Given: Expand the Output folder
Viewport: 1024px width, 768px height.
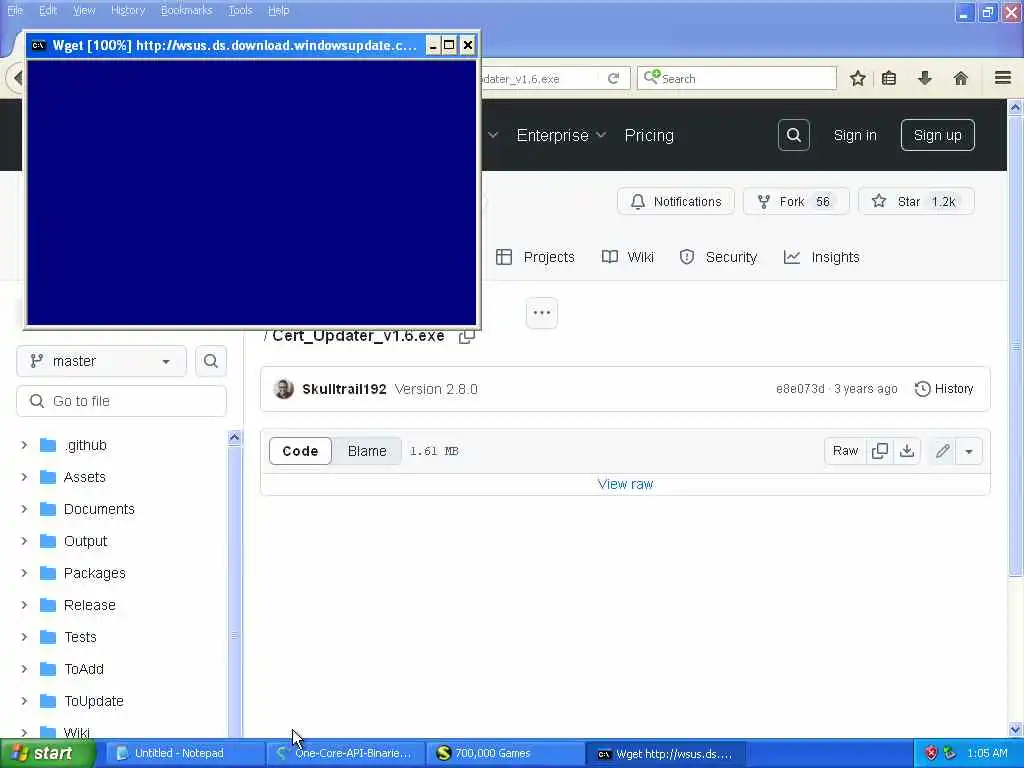Looking at the screenshot, I should pyautogui.click(x=24, y=541).
